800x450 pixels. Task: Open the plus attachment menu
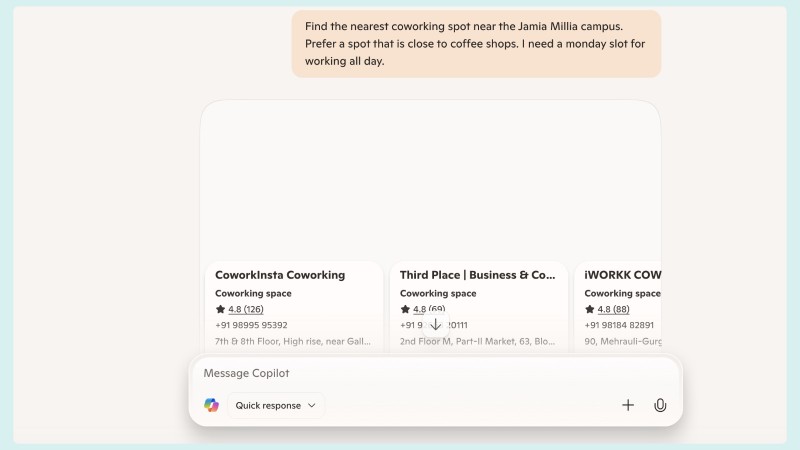[x=628, y=405]
